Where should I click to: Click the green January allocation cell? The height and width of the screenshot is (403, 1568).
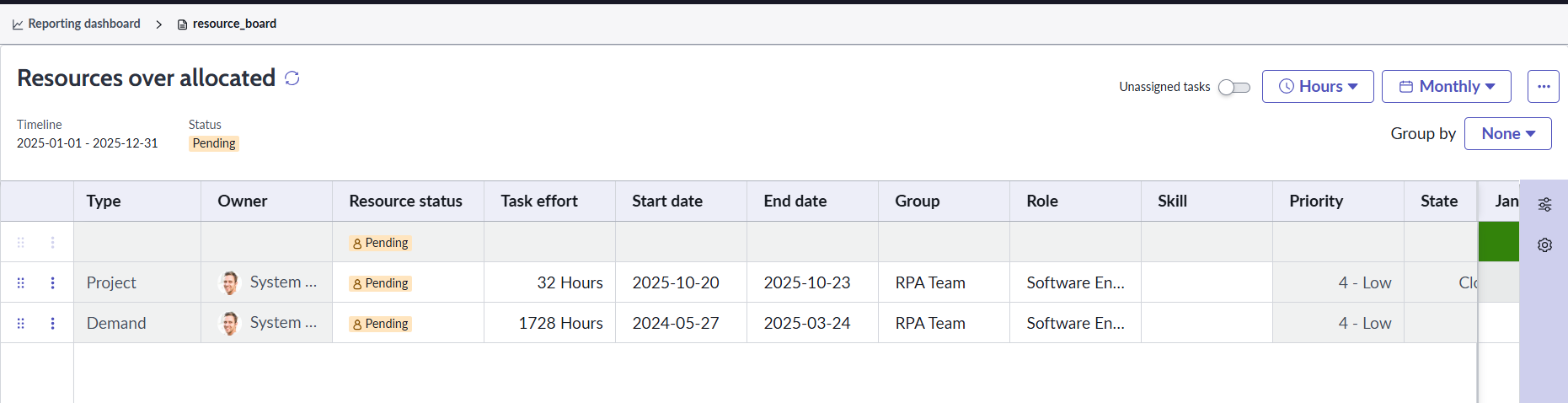1498,243
